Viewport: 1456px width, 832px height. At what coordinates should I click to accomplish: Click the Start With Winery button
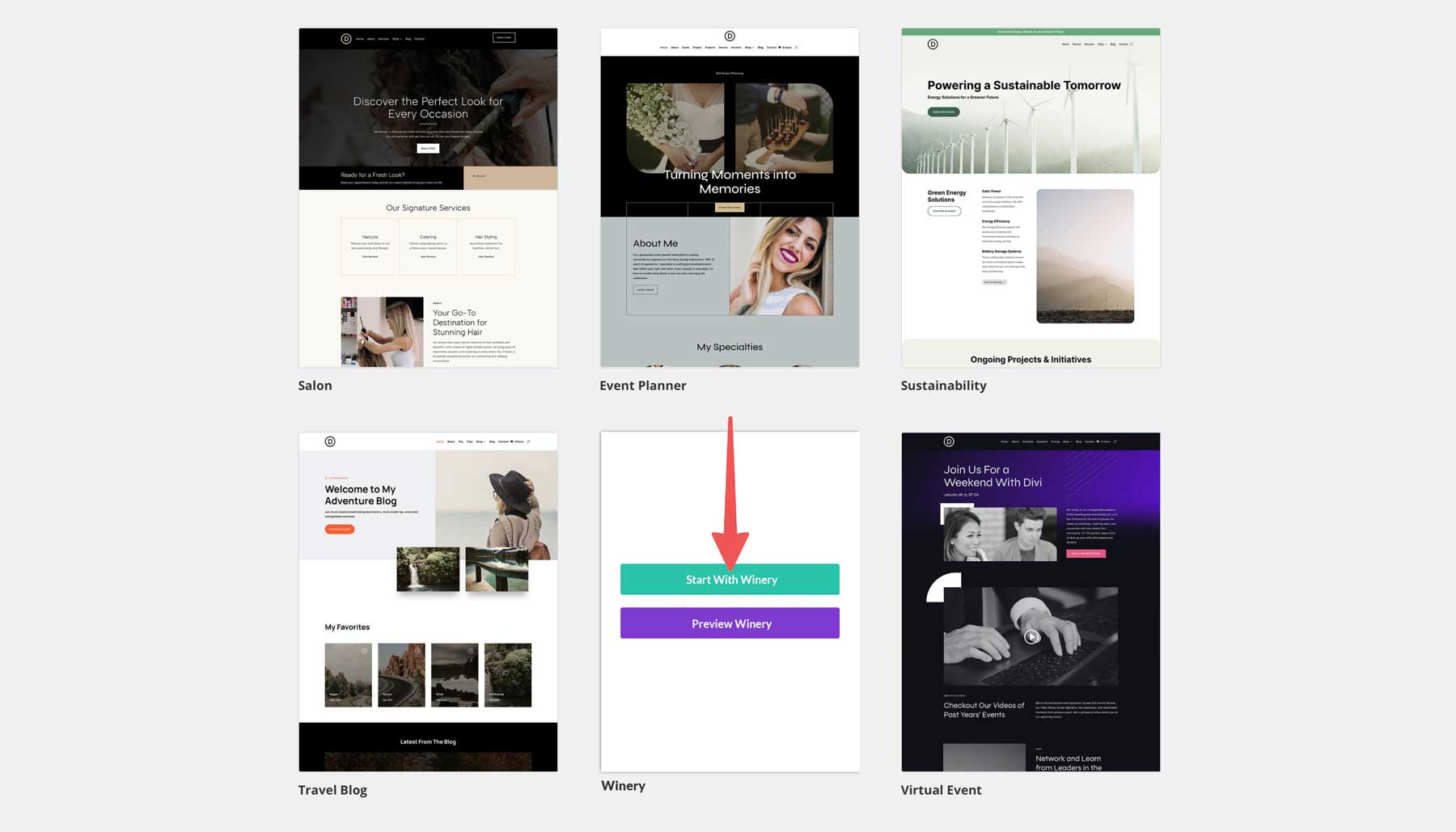[x=730, y=579]
